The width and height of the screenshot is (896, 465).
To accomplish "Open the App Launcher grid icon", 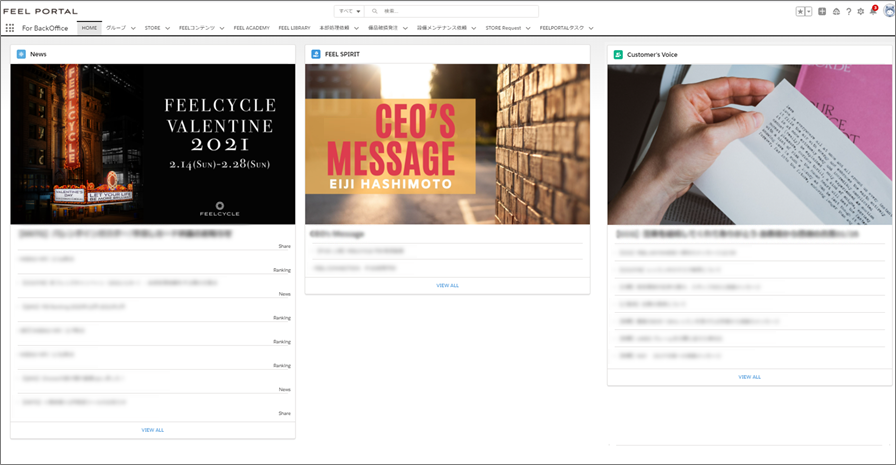I will point(10,27).
